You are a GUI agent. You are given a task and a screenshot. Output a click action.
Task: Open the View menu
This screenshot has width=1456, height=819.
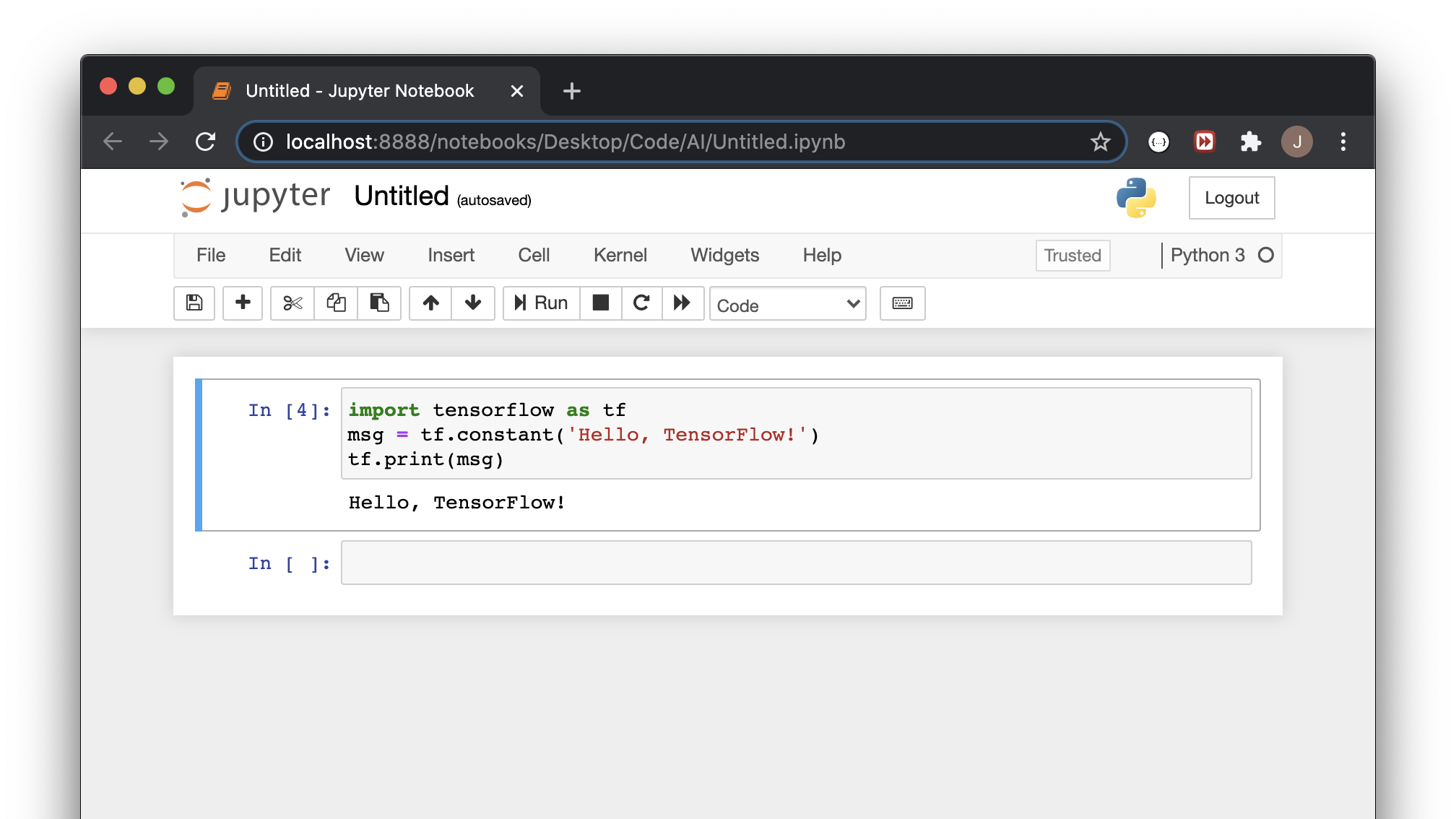[x=365, y=255]
